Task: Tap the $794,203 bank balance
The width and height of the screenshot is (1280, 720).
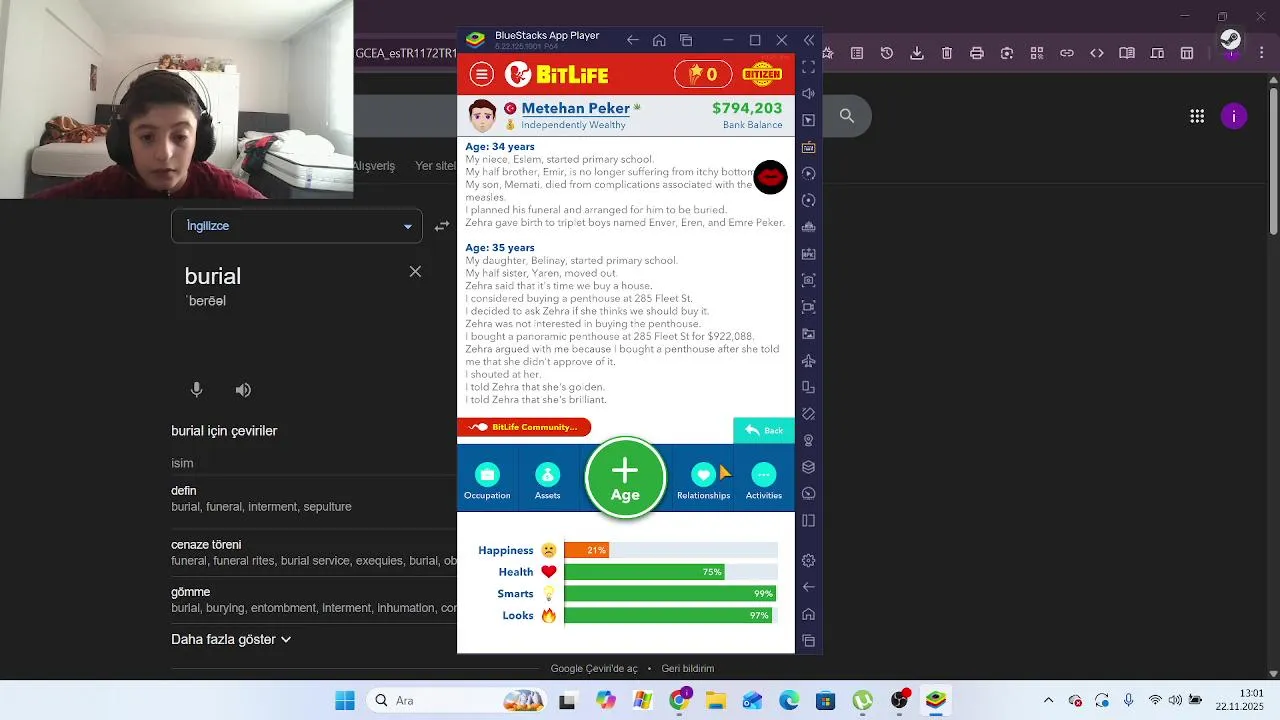Action: point(747,108)
